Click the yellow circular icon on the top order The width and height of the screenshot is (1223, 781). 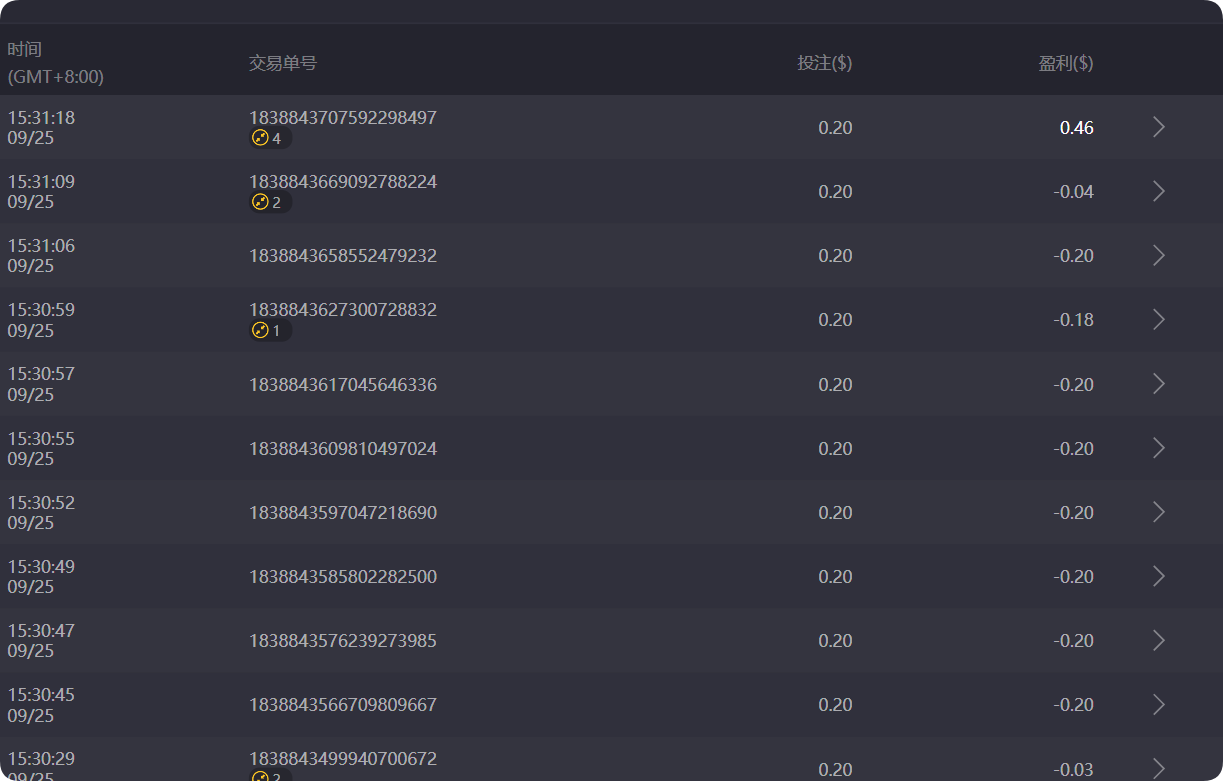point(261,138)
